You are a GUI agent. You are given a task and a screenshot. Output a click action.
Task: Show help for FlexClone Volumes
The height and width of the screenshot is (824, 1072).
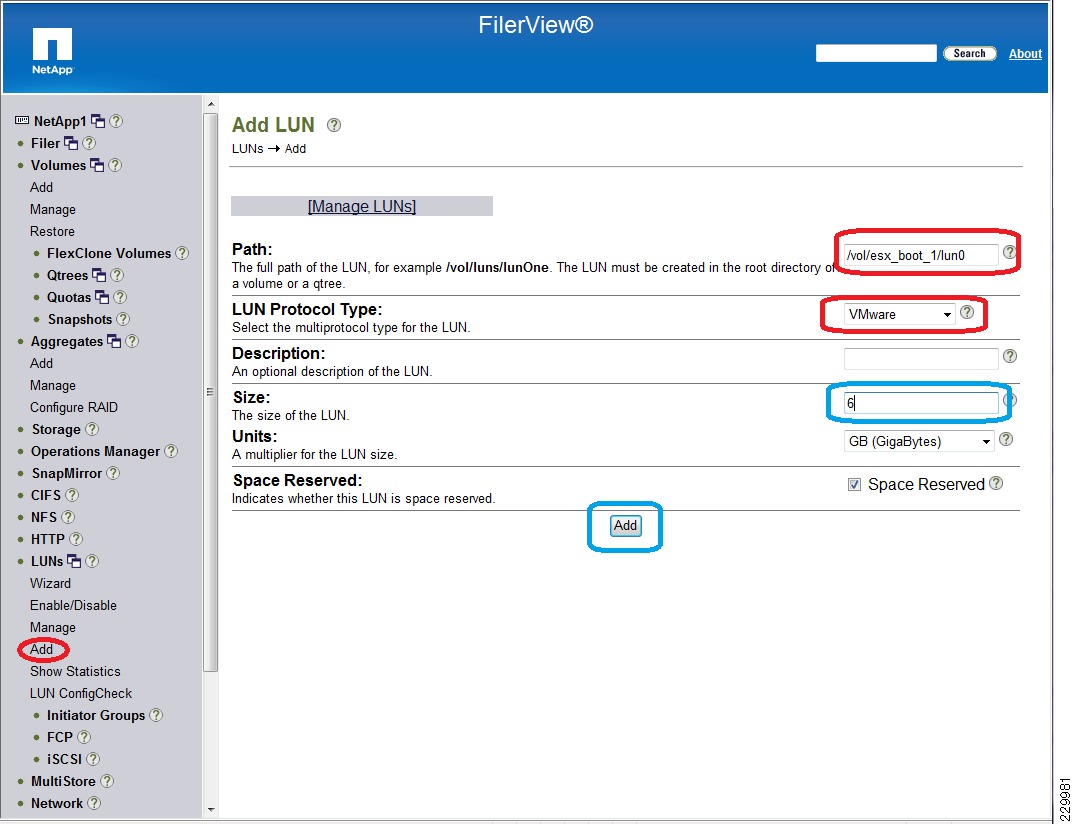coord(182,253)
